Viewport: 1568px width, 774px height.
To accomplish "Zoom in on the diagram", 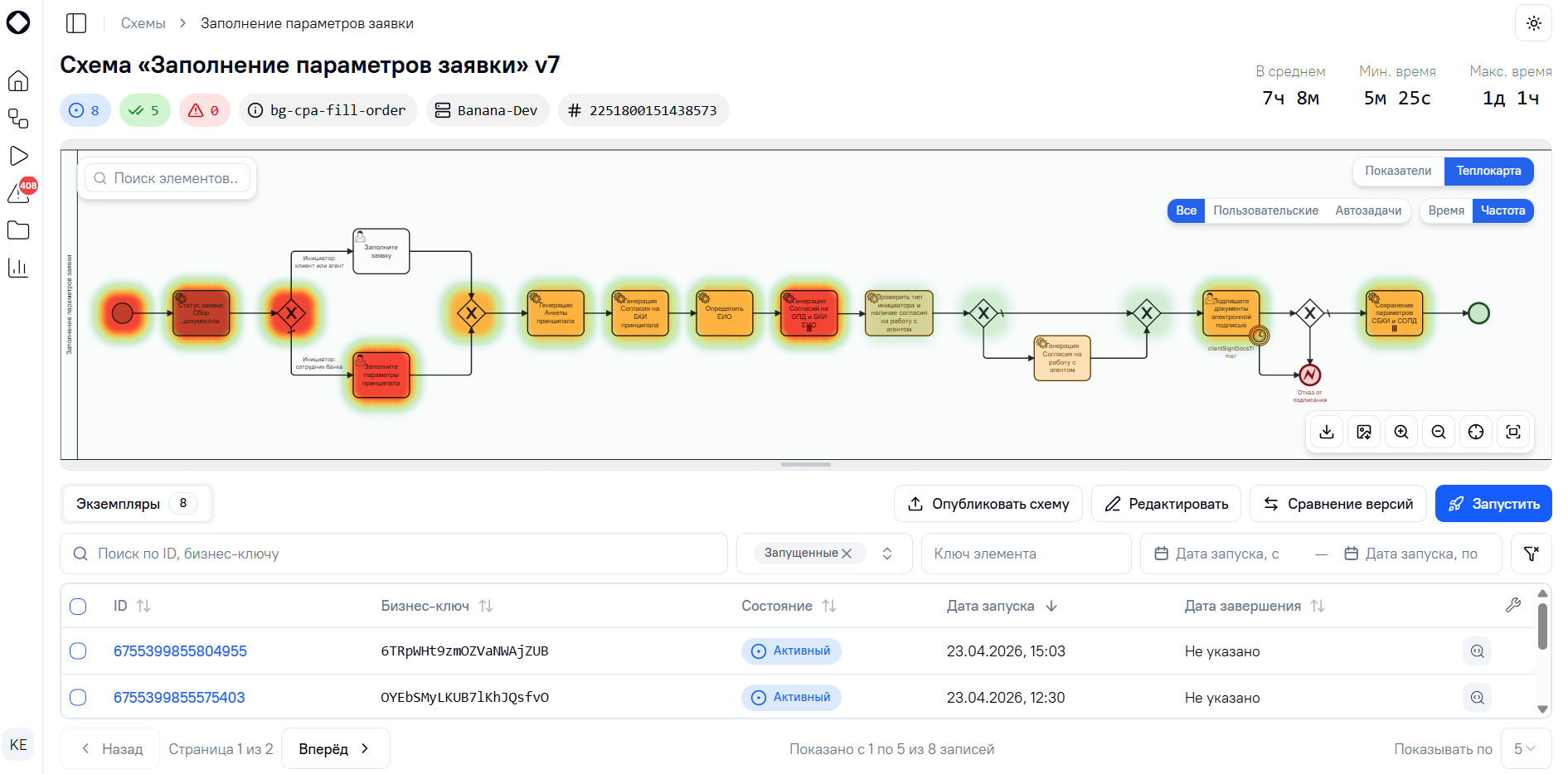I will click(x=1401, y=432).
